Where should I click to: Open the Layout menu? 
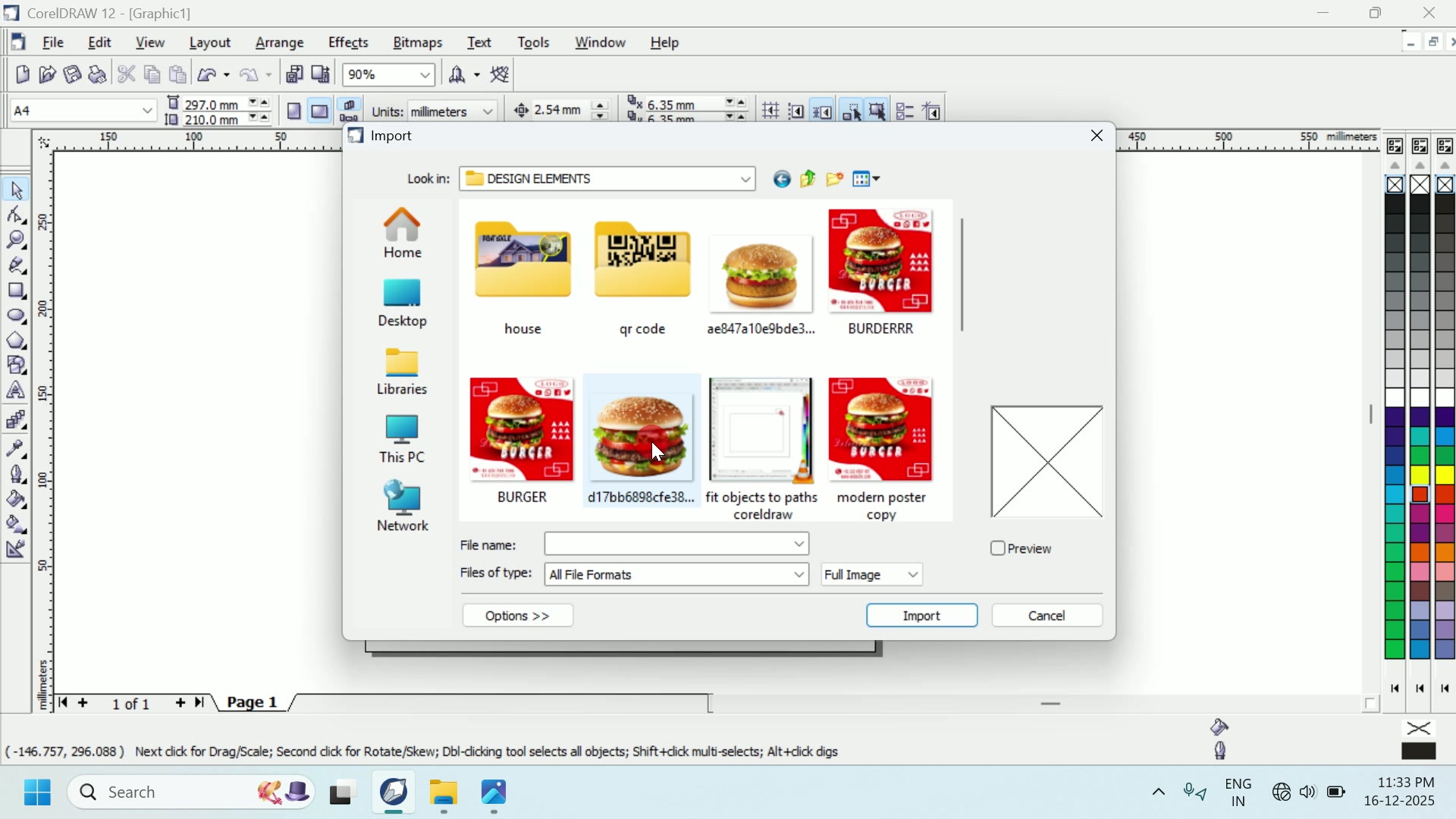tap(210, 43)
